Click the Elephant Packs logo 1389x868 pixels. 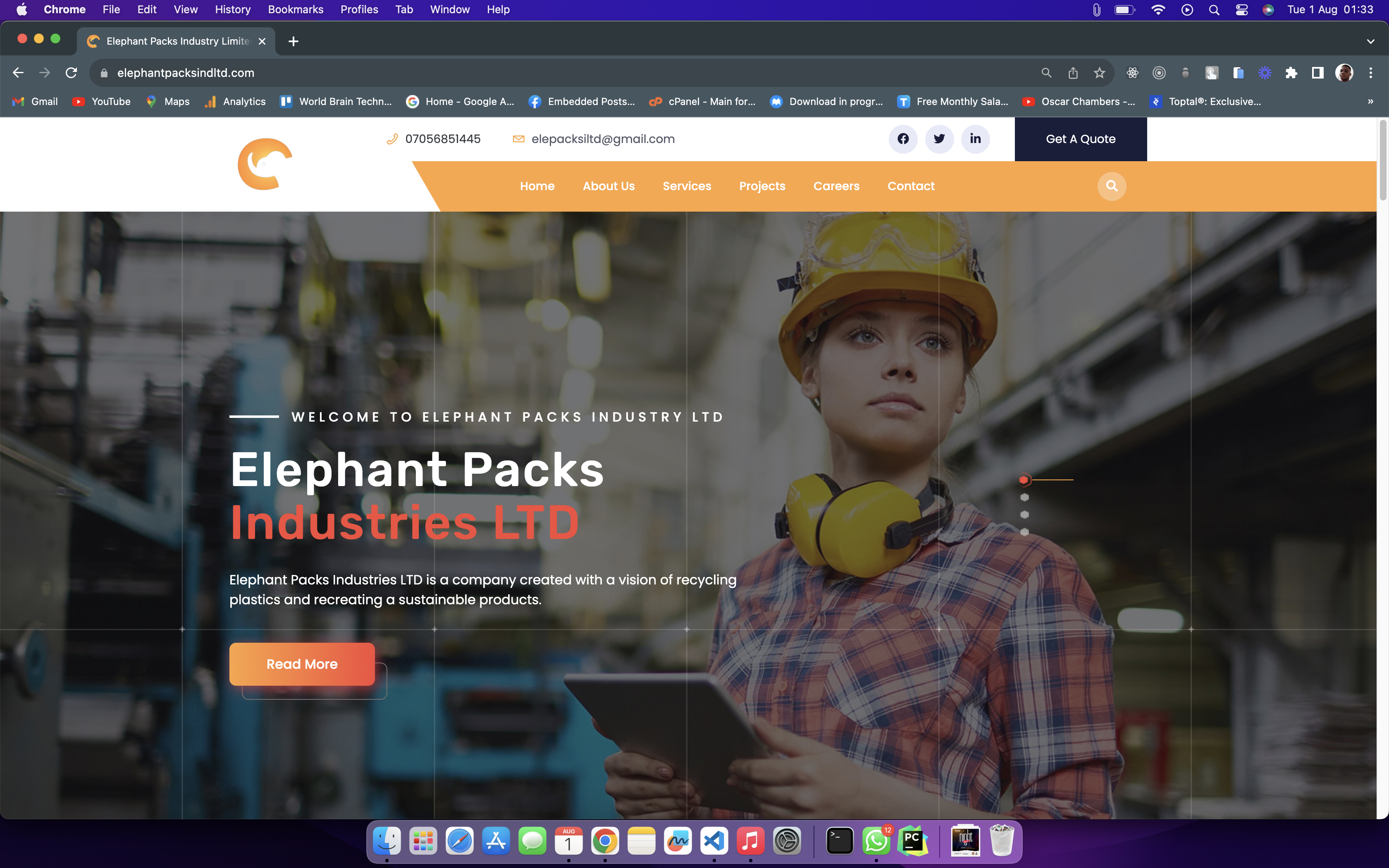click(265, 164)
